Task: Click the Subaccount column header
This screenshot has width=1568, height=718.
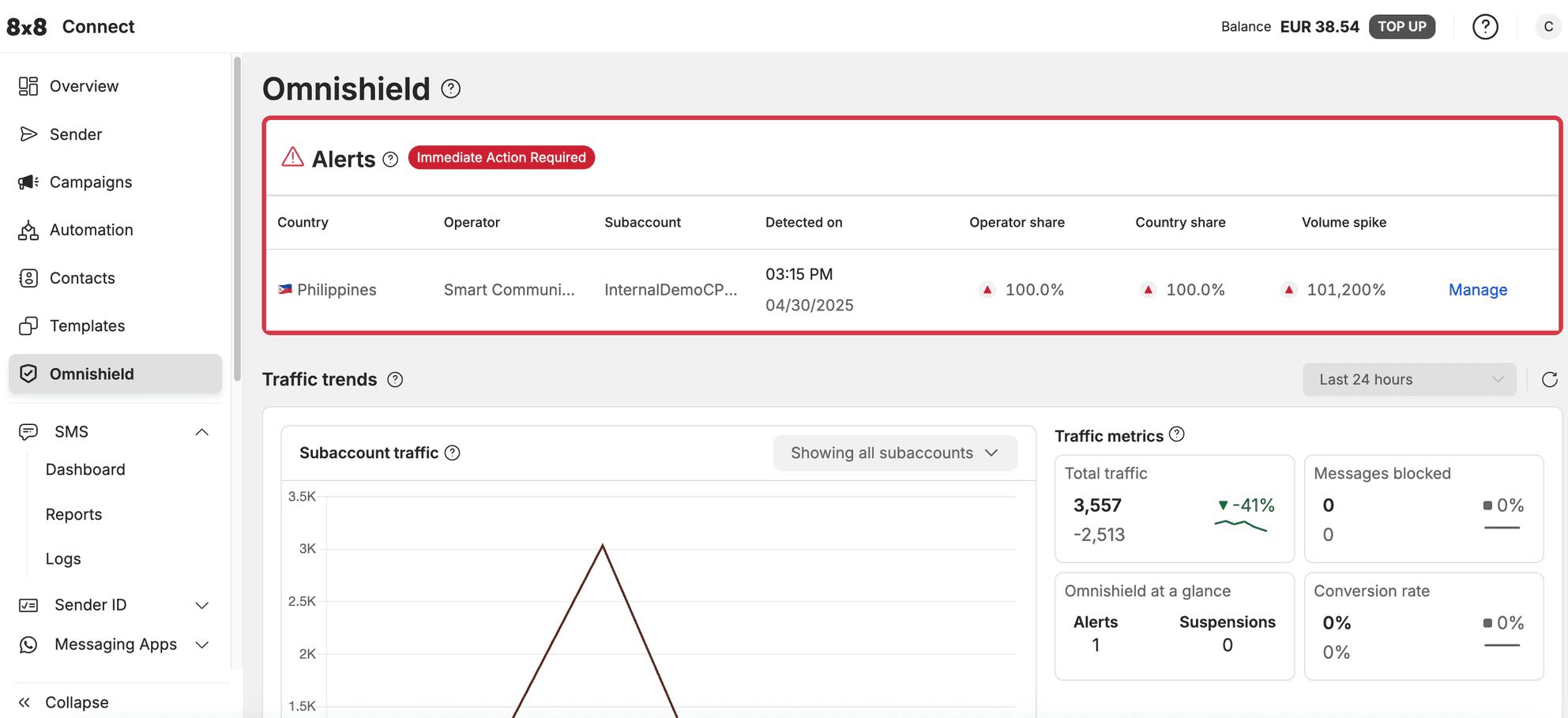Action: pos(642,223)
